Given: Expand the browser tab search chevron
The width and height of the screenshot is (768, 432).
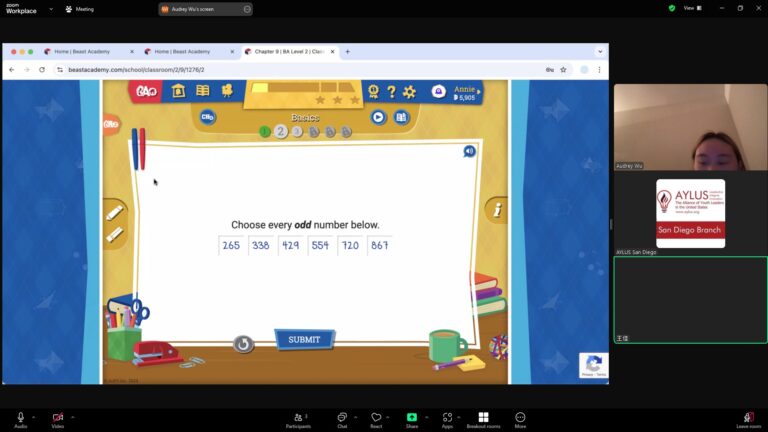Looking at the screenshot, I should point(600,51).
